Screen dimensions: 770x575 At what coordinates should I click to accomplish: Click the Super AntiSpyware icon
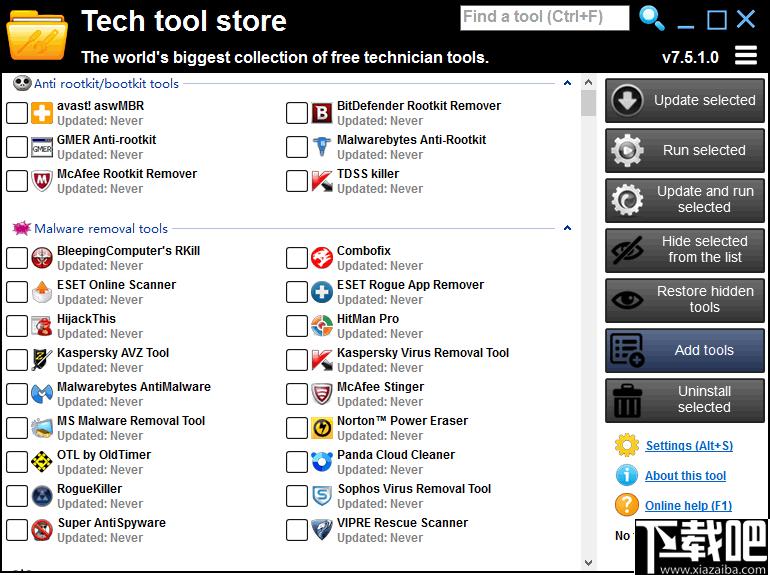(42, 530)
